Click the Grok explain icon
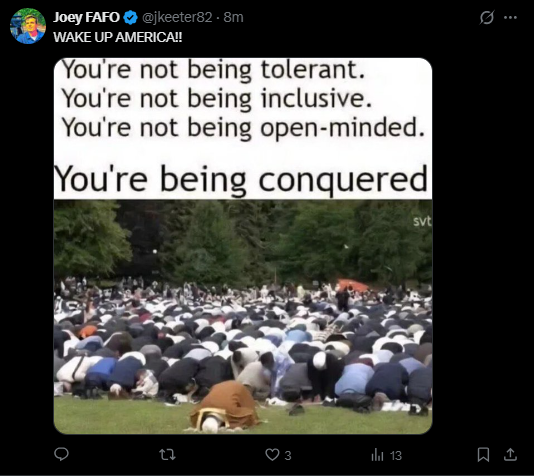 pyautogui.click(x=487, y=17)
